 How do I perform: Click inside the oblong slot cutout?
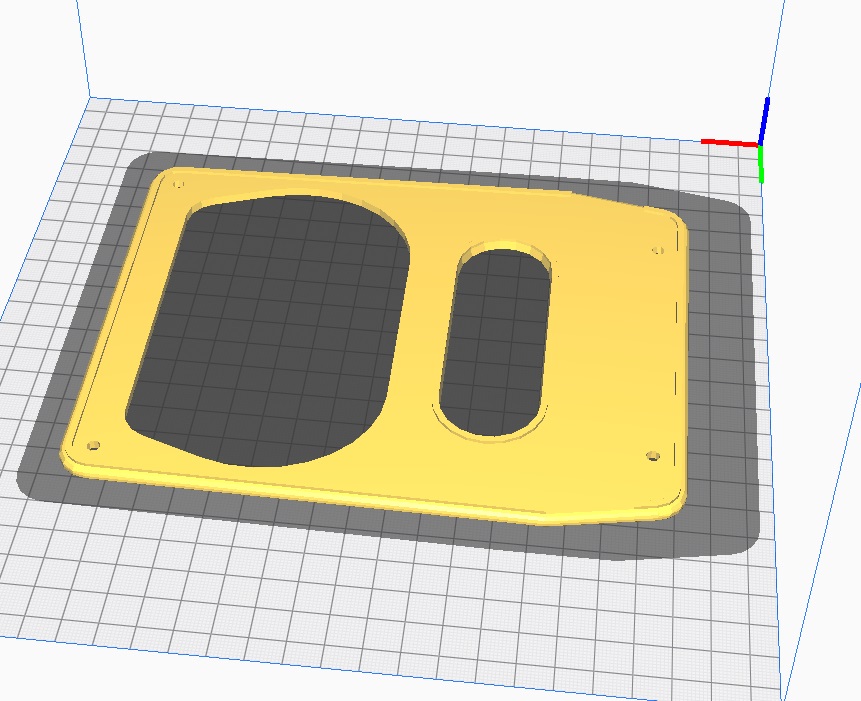coord(498,340)
